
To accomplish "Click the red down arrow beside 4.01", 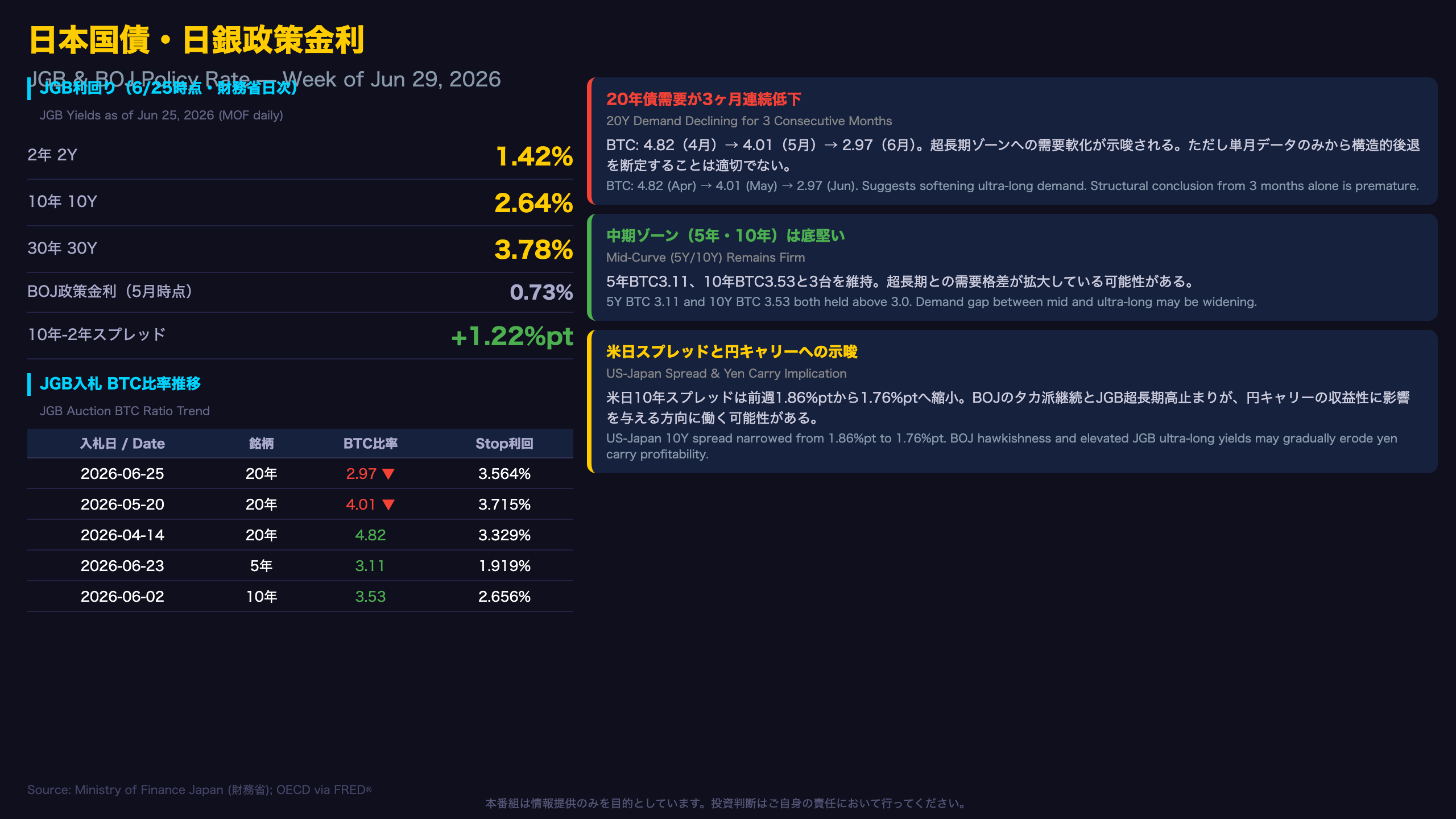I will point(388,504).
